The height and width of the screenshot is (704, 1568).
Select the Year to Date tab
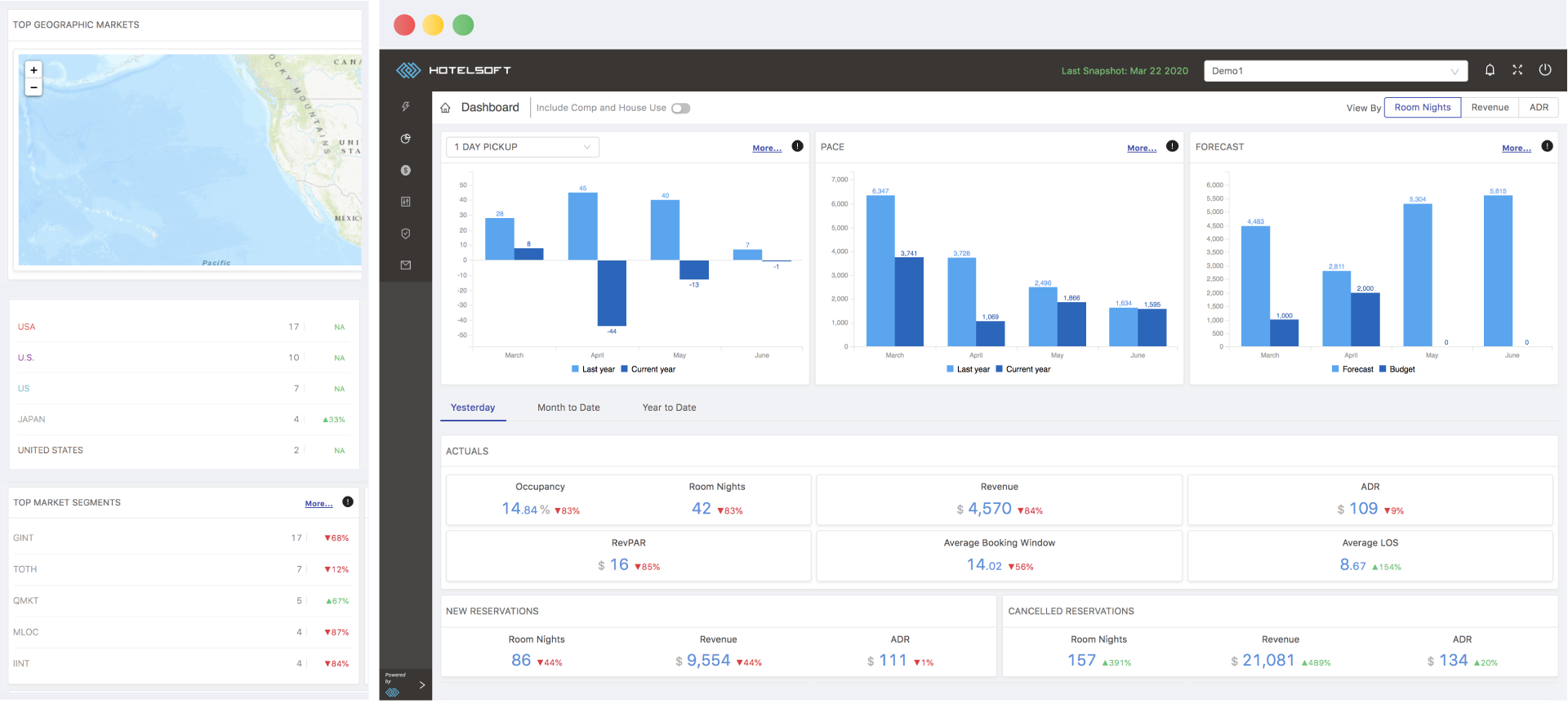point(669,408)
